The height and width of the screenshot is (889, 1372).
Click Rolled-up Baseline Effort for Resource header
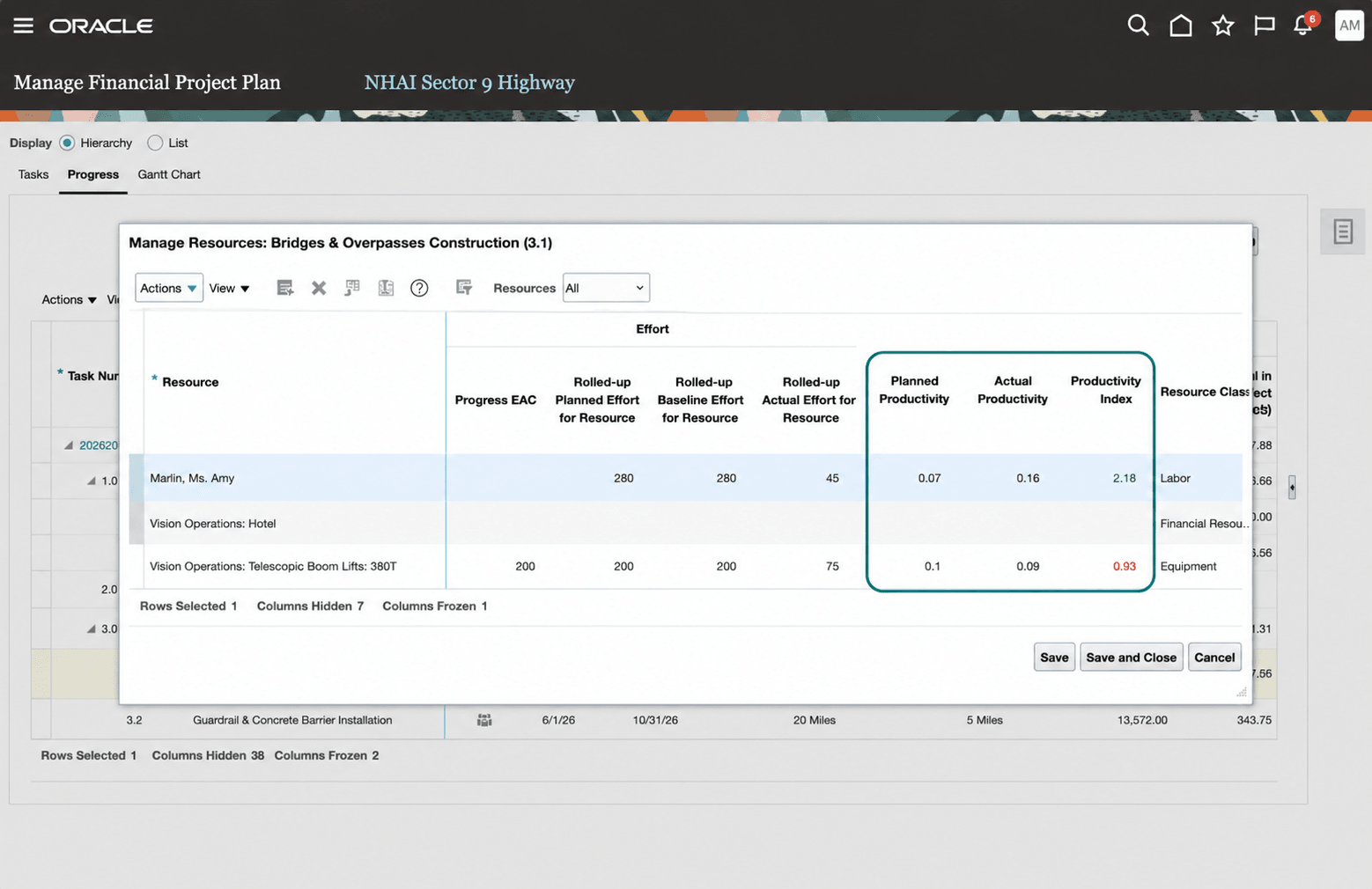point(700,400)
